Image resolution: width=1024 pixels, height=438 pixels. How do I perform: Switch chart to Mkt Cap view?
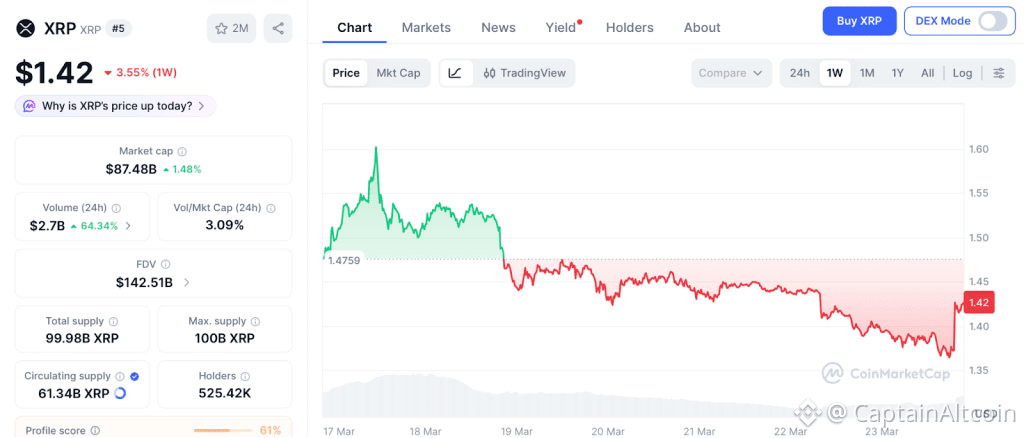[398, 73]
